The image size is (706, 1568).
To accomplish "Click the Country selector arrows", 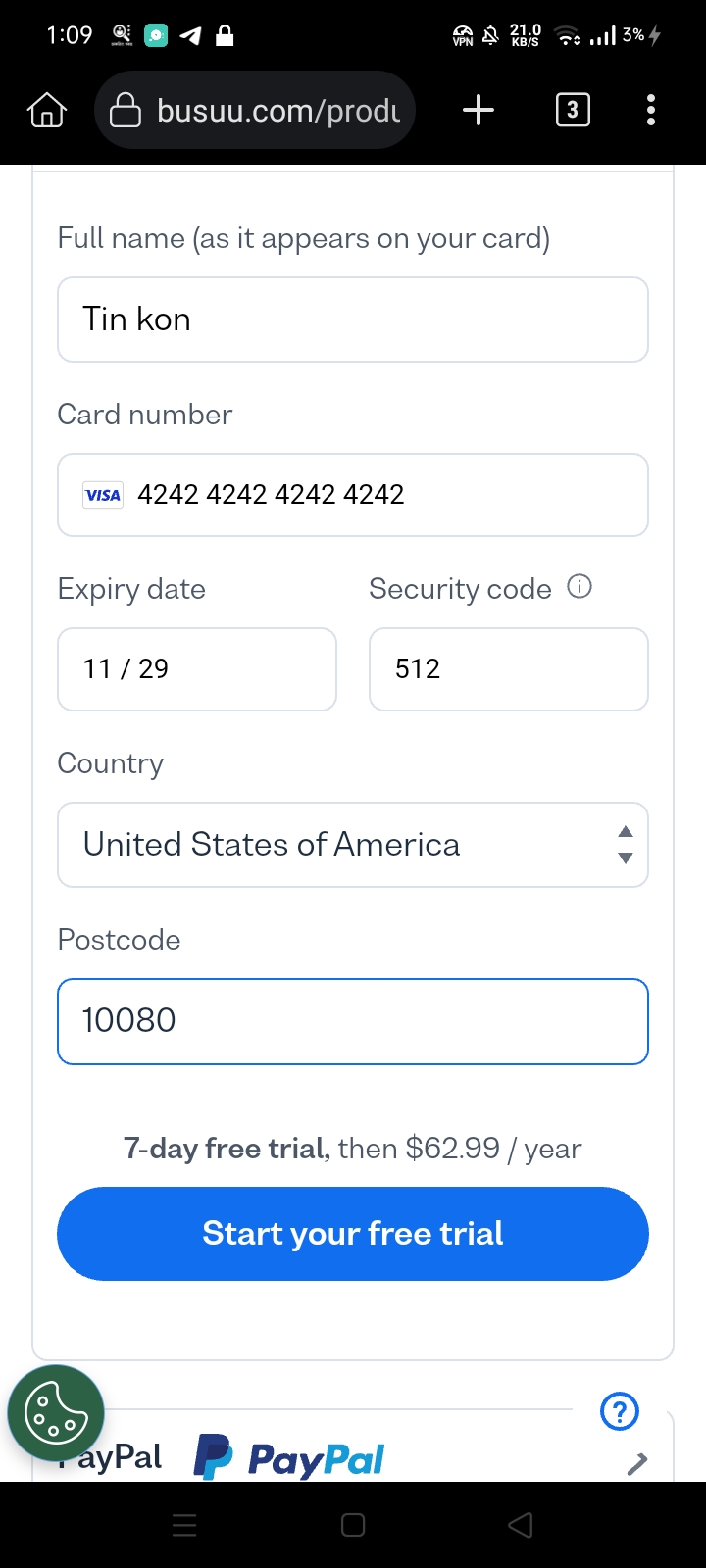I will tap(626, 845).
